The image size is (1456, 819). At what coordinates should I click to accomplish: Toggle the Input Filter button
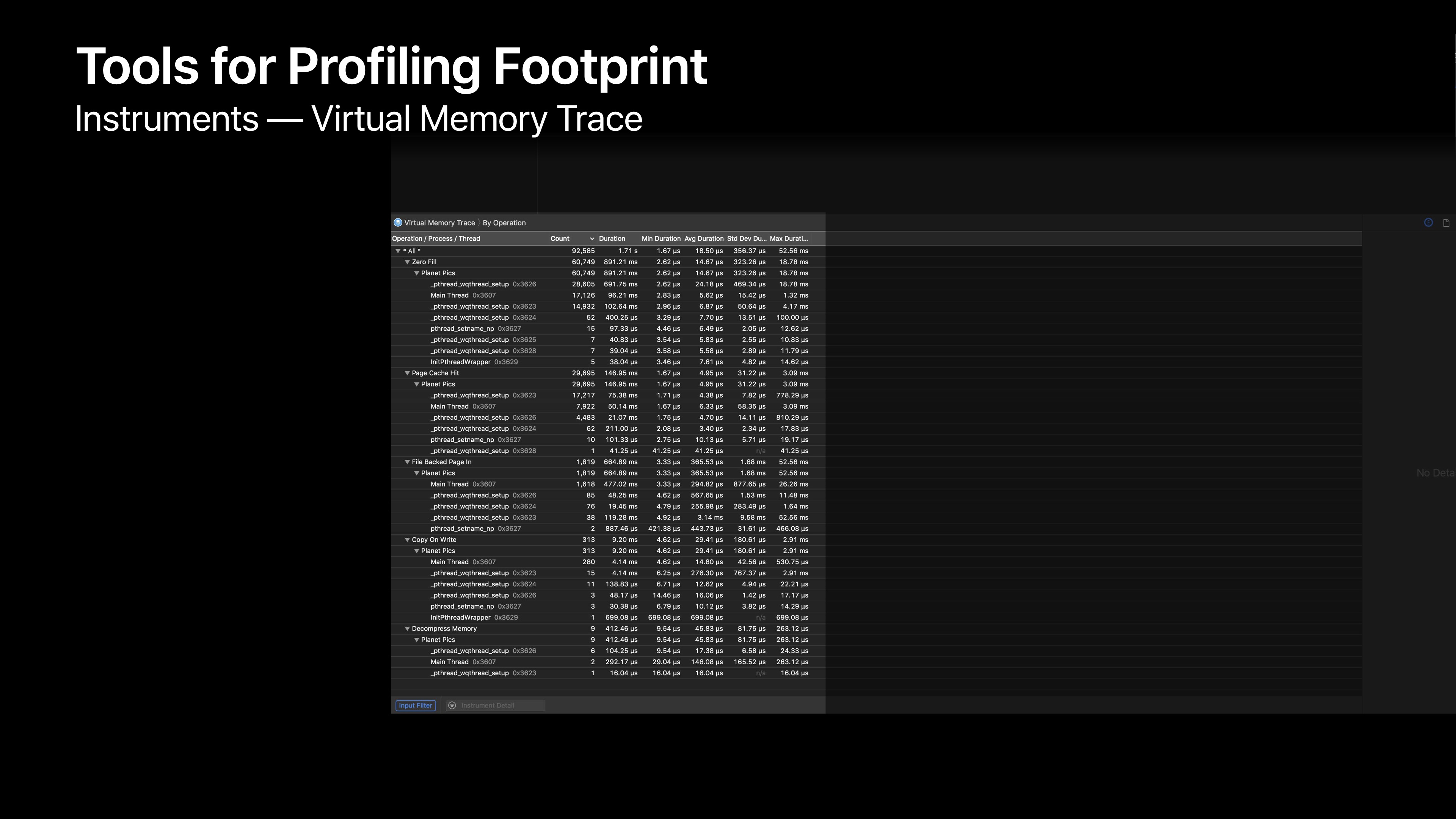coord(416,705)
